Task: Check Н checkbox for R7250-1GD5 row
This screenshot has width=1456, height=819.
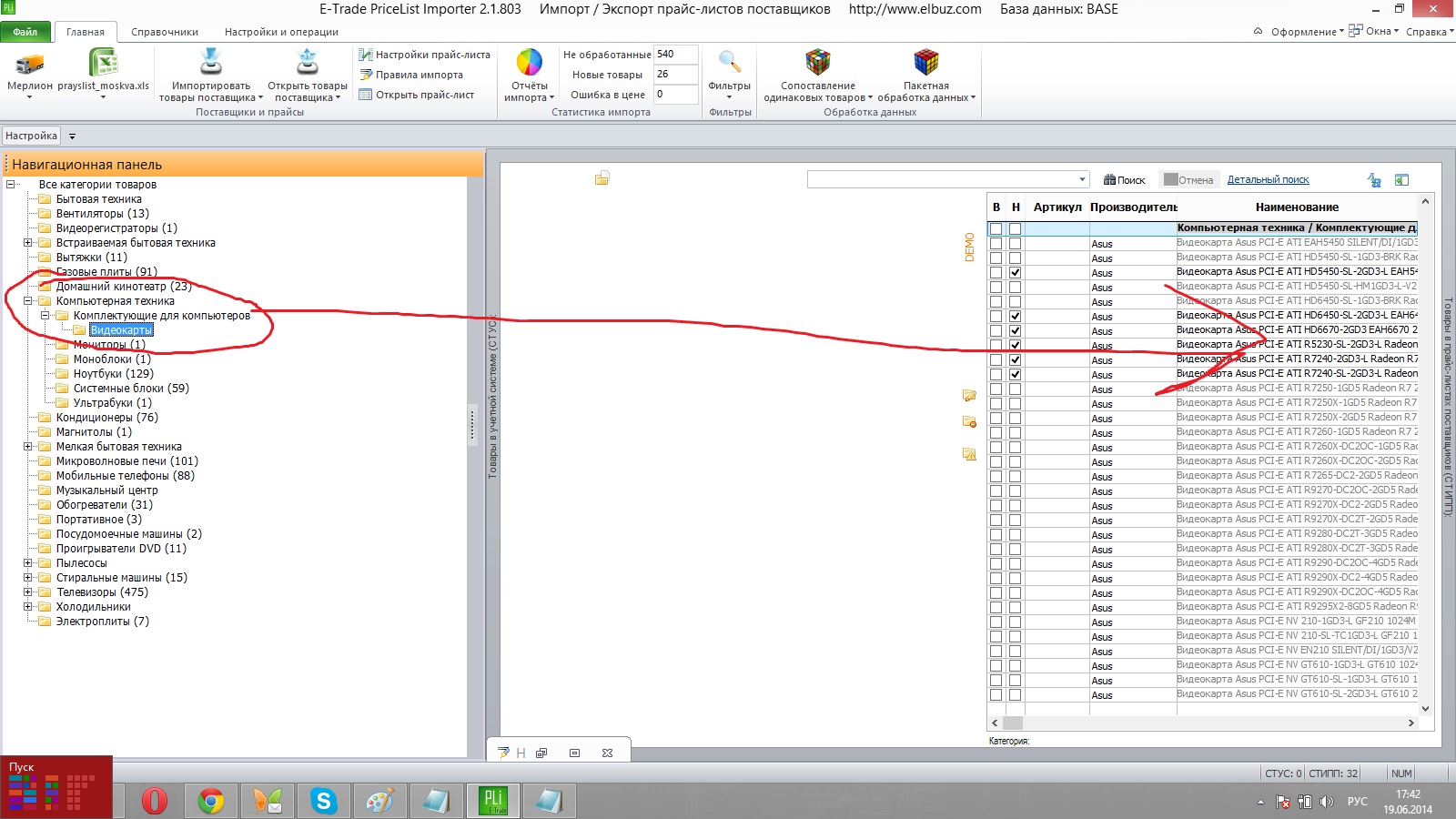Action: click(x=1016, y=389)
